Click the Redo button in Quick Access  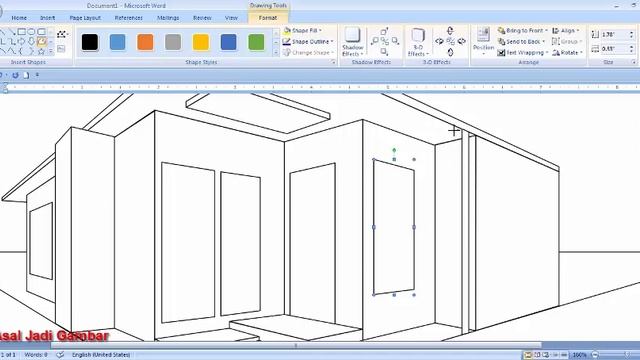tap(15, 75)
